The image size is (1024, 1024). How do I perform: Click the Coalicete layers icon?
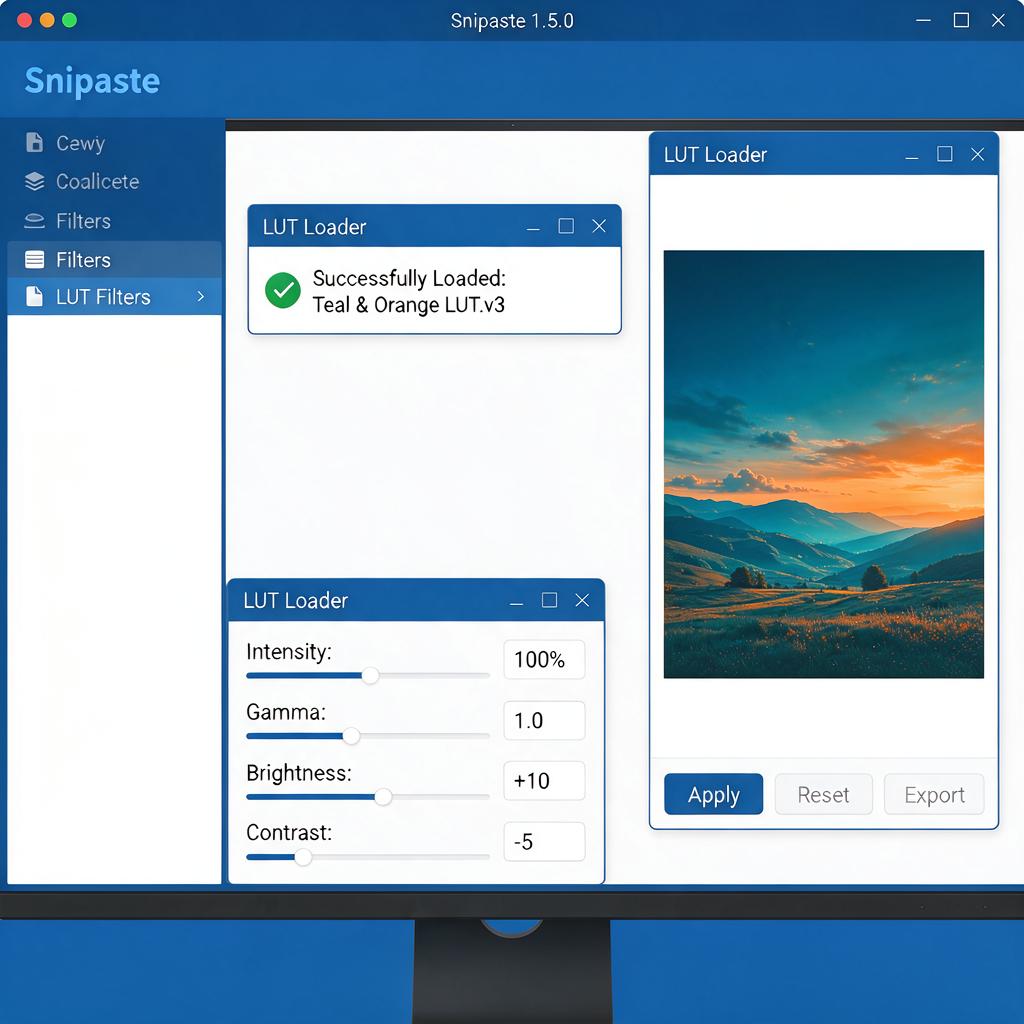pyautogui.click(x=35, y=182)
